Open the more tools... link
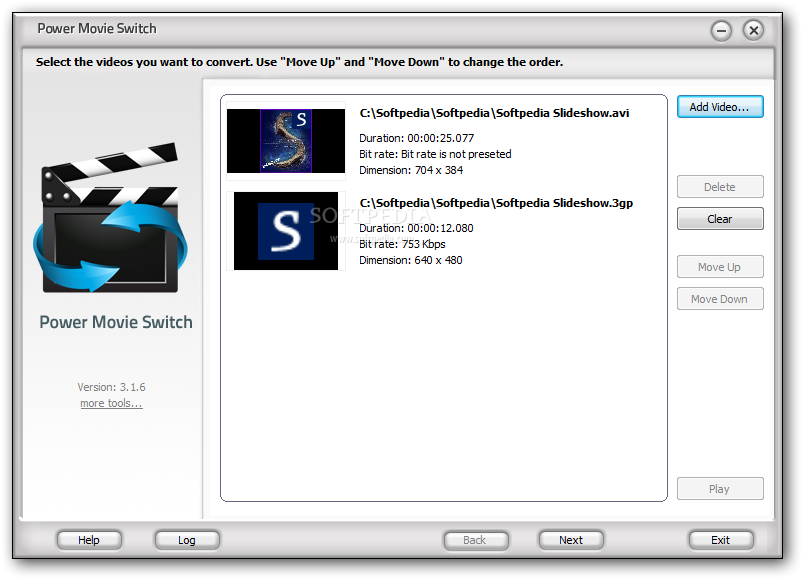The image size is (803, 579). pos(111,403)
